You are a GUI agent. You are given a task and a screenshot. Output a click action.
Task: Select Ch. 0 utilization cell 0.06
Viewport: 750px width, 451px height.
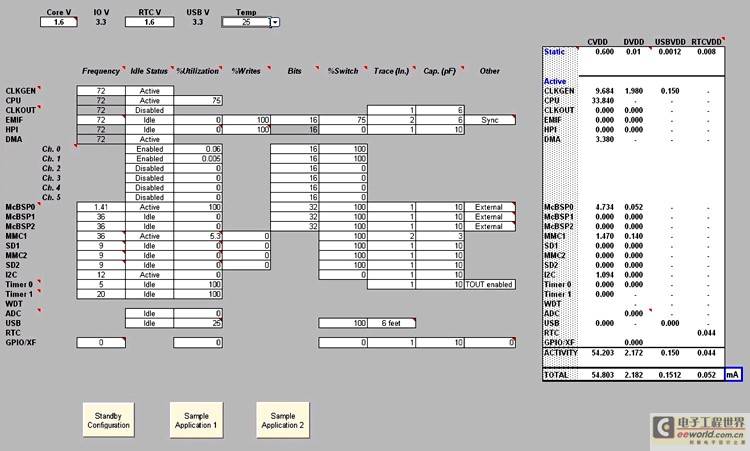pyautogui.click(x=198, y=149)
